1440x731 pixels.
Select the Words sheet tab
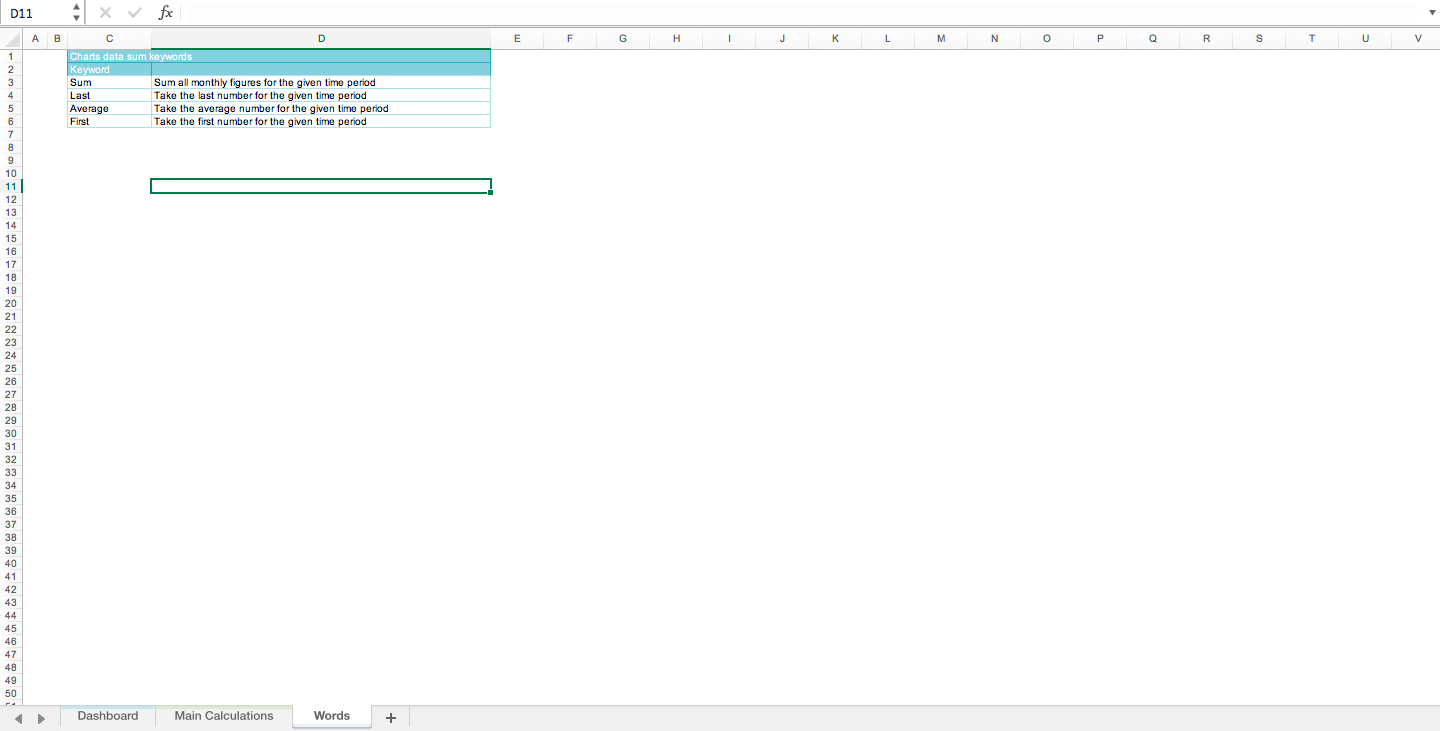pyautogui.click(x=332, y=716)
